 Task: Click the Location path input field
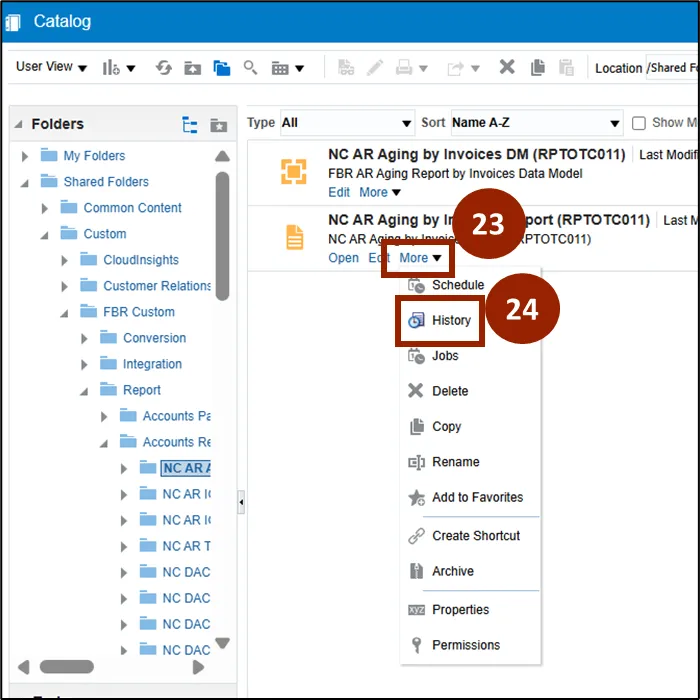coord(672,68)
